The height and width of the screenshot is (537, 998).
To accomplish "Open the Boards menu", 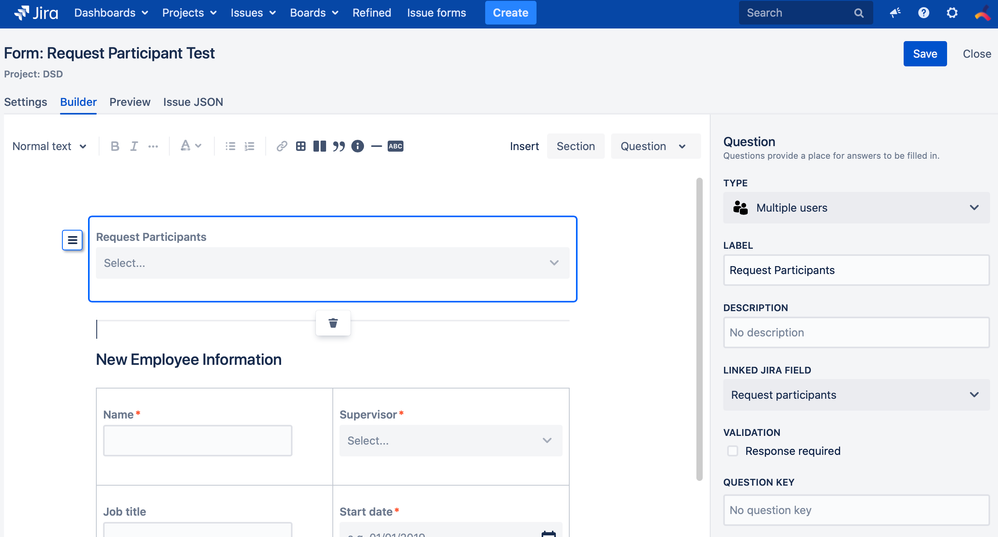I will click(x=314, y=13).
